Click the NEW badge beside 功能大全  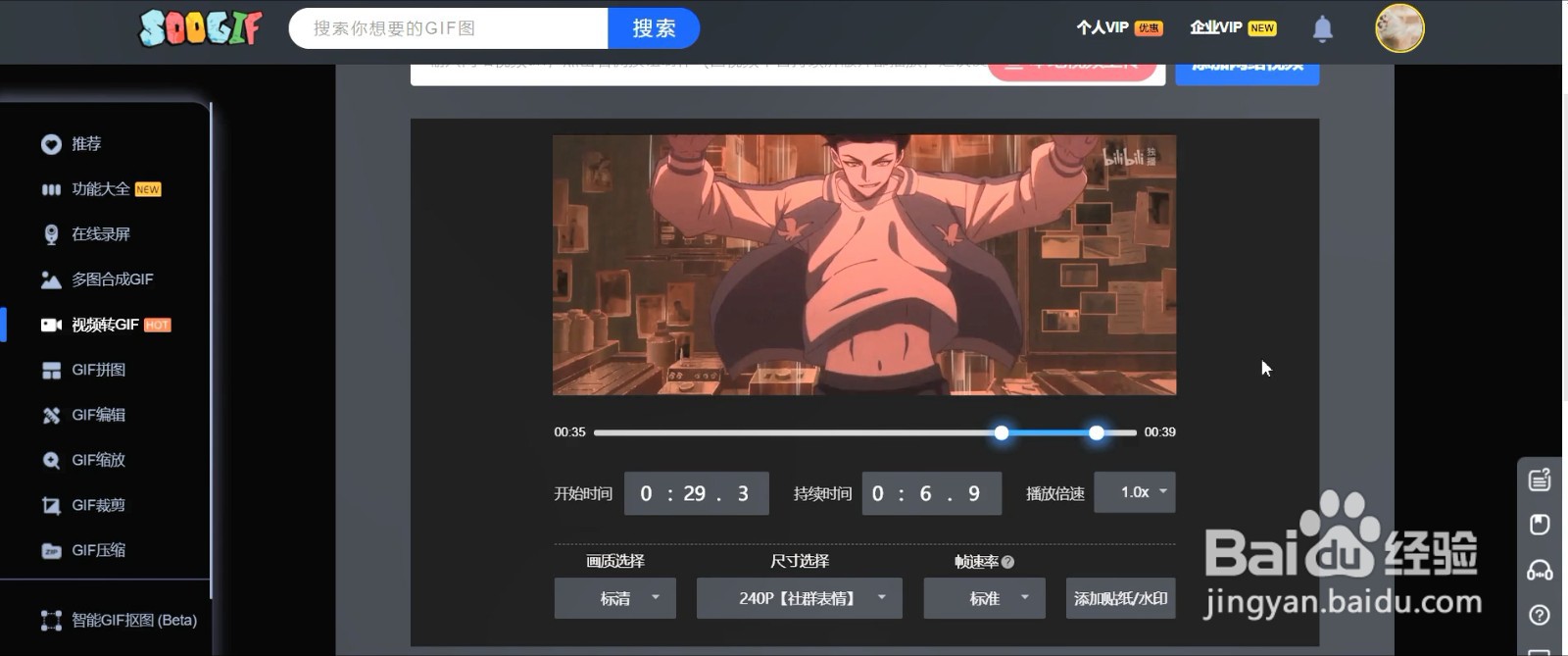[x=148, y=189]
